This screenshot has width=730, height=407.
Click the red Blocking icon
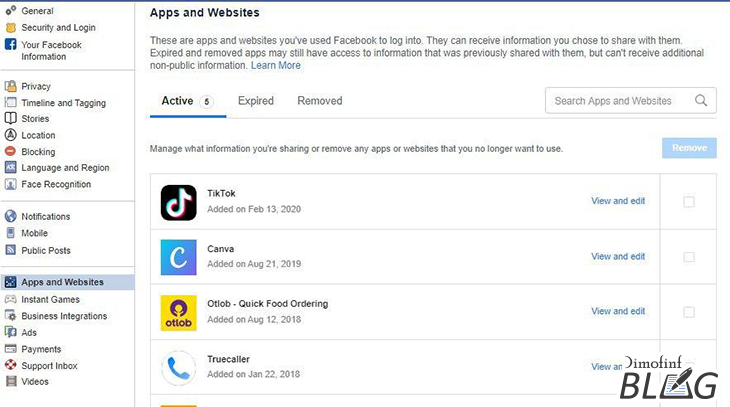[x=10, y=151]
